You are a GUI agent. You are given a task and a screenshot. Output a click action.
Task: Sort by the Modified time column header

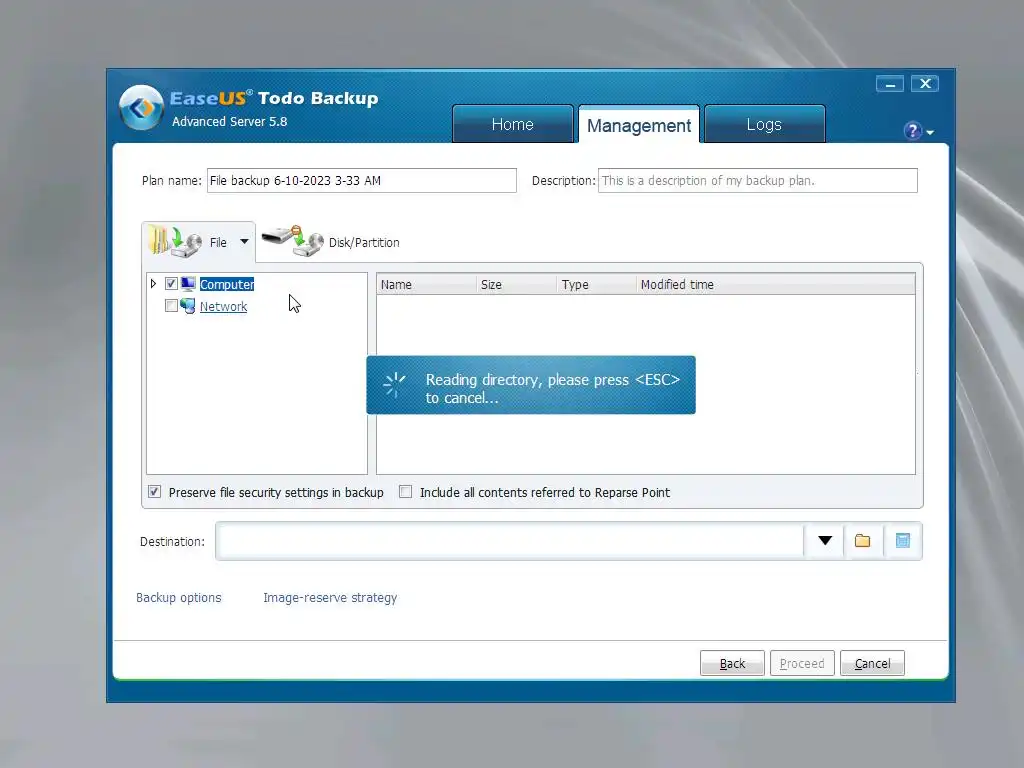(x=776, y=285)
